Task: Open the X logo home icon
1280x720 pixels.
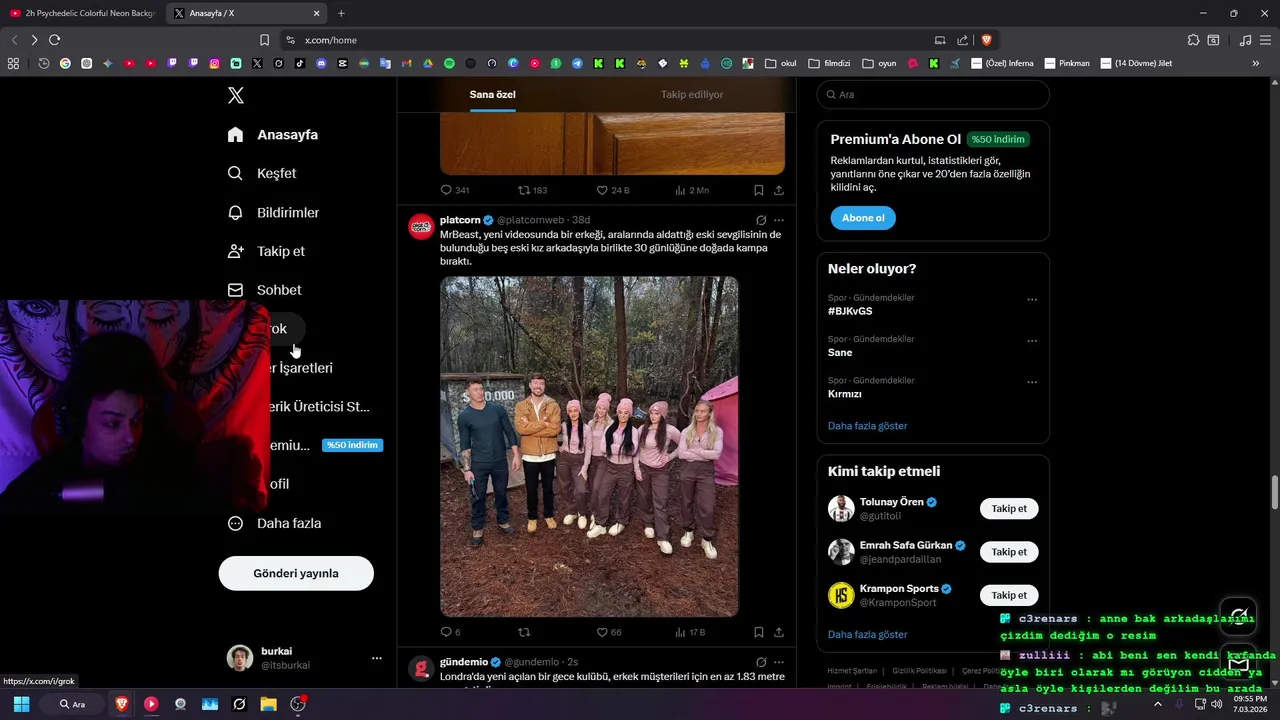Action: tap(235, 95)
